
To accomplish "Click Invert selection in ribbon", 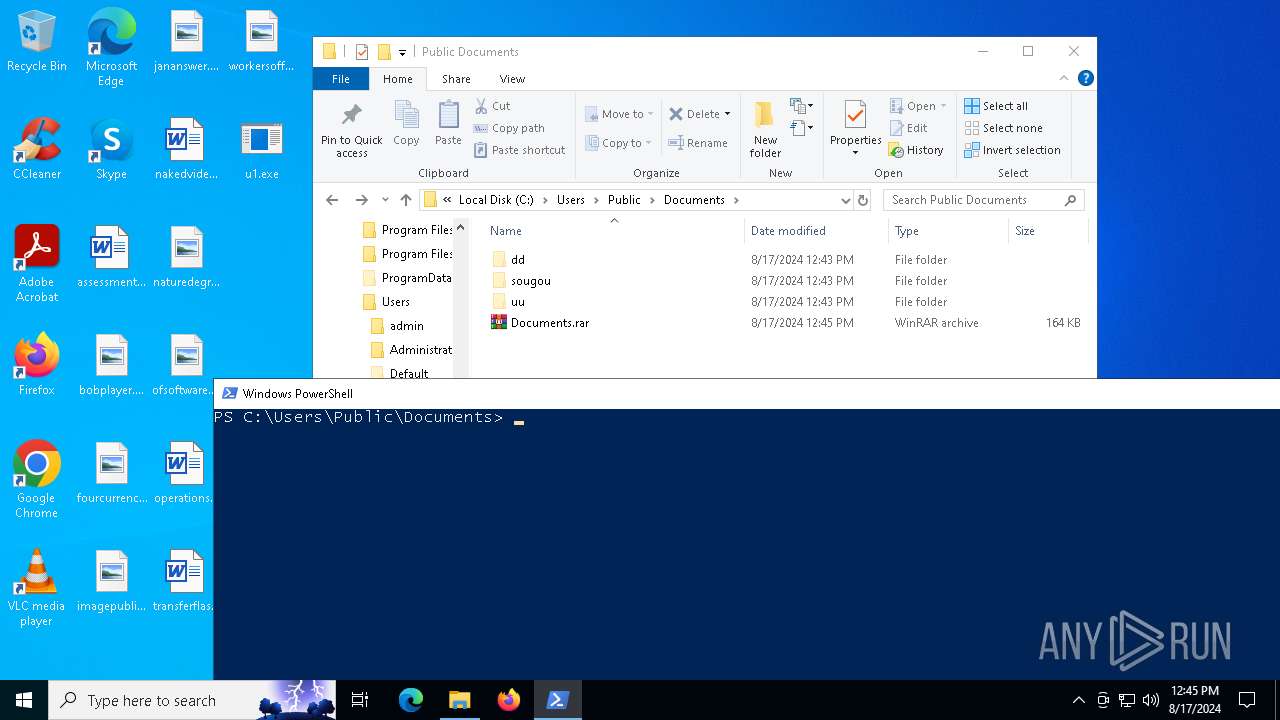I will 1012,150.
